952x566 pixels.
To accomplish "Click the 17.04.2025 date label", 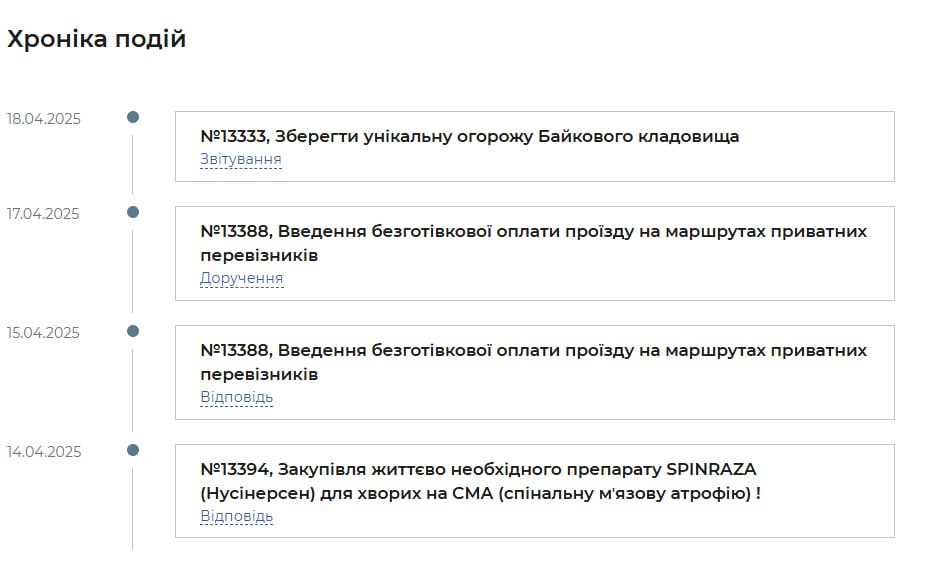I will 44,214.
